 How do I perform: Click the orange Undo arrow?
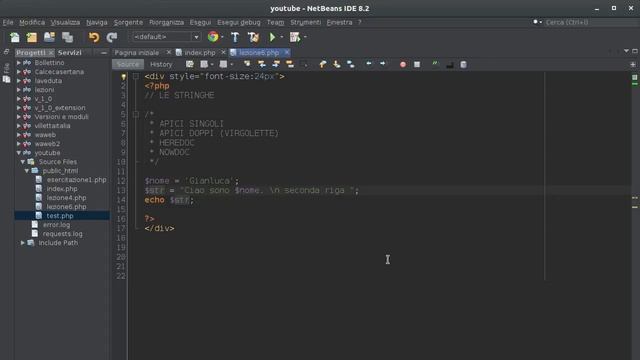94,37
